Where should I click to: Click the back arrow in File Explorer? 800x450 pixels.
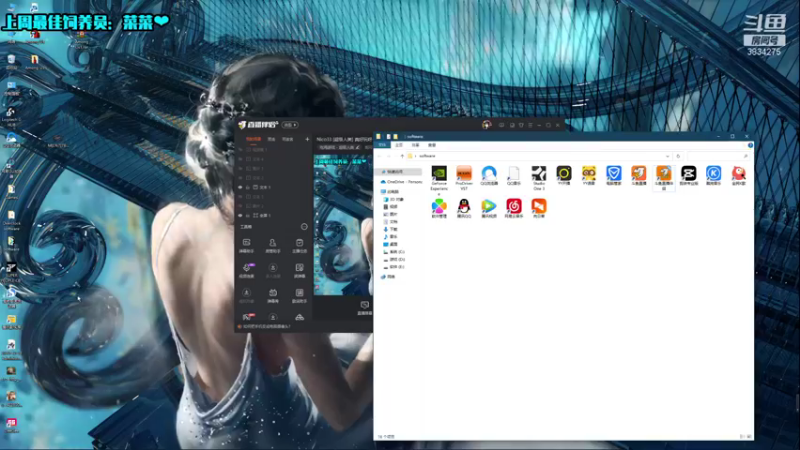coord(380,156)
